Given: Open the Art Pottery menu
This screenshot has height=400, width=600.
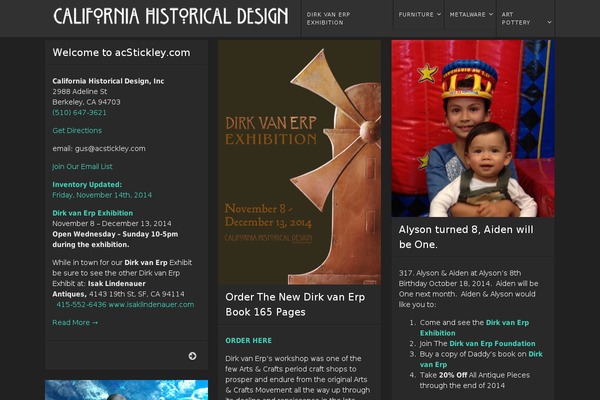Looking at the screenshot, I should point(516,18).
